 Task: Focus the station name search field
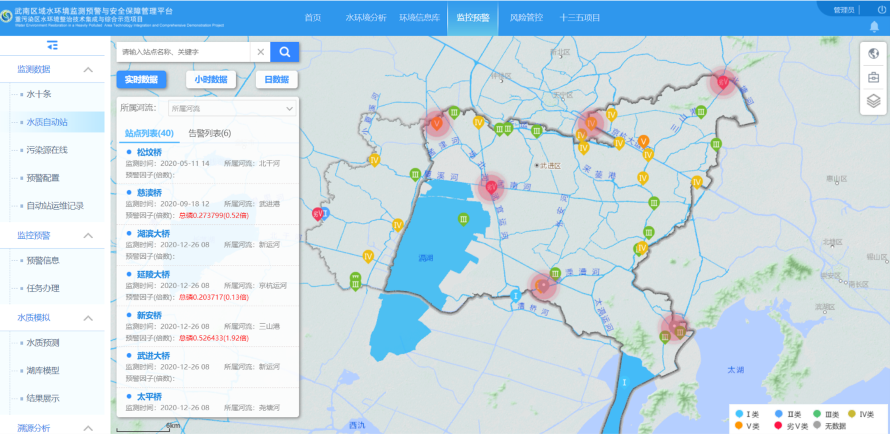183,52
